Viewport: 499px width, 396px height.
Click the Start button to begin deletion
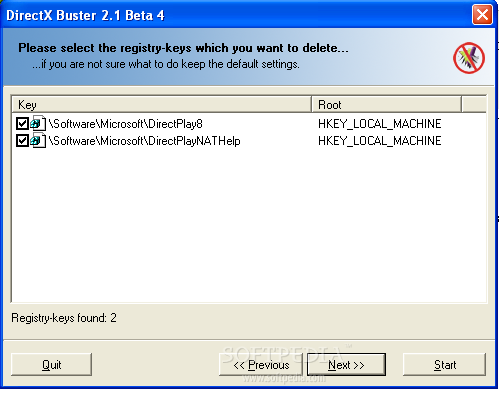click(x=445, y=365)
